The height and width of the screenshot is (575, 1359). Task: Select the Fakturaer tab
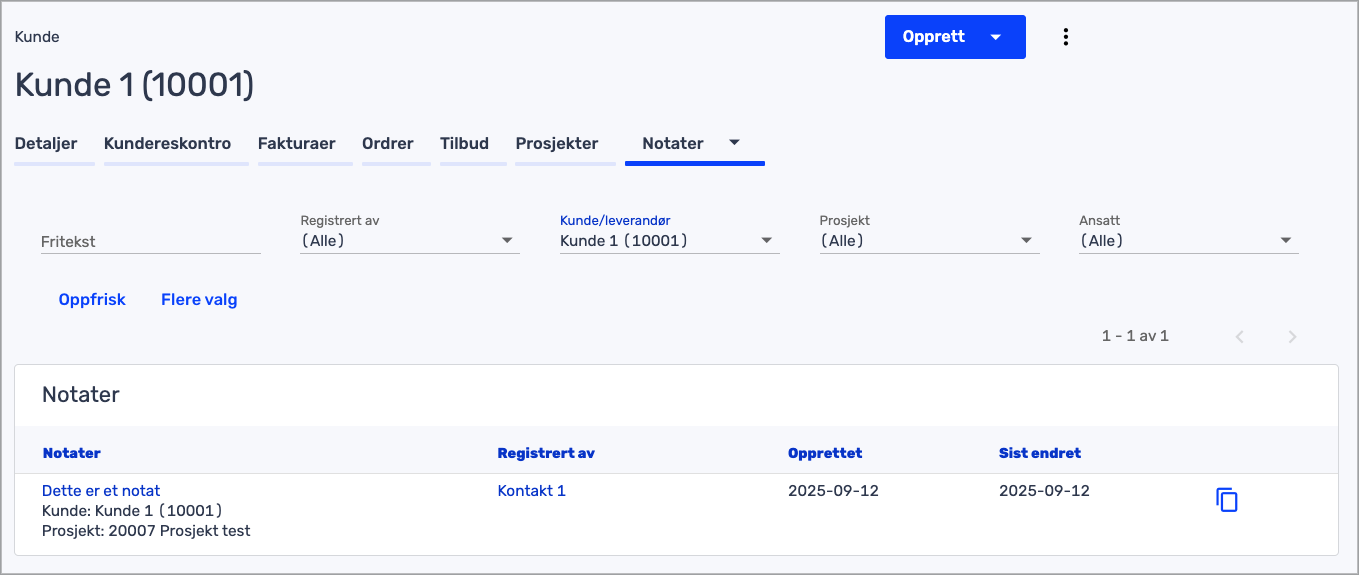[296, 144]
